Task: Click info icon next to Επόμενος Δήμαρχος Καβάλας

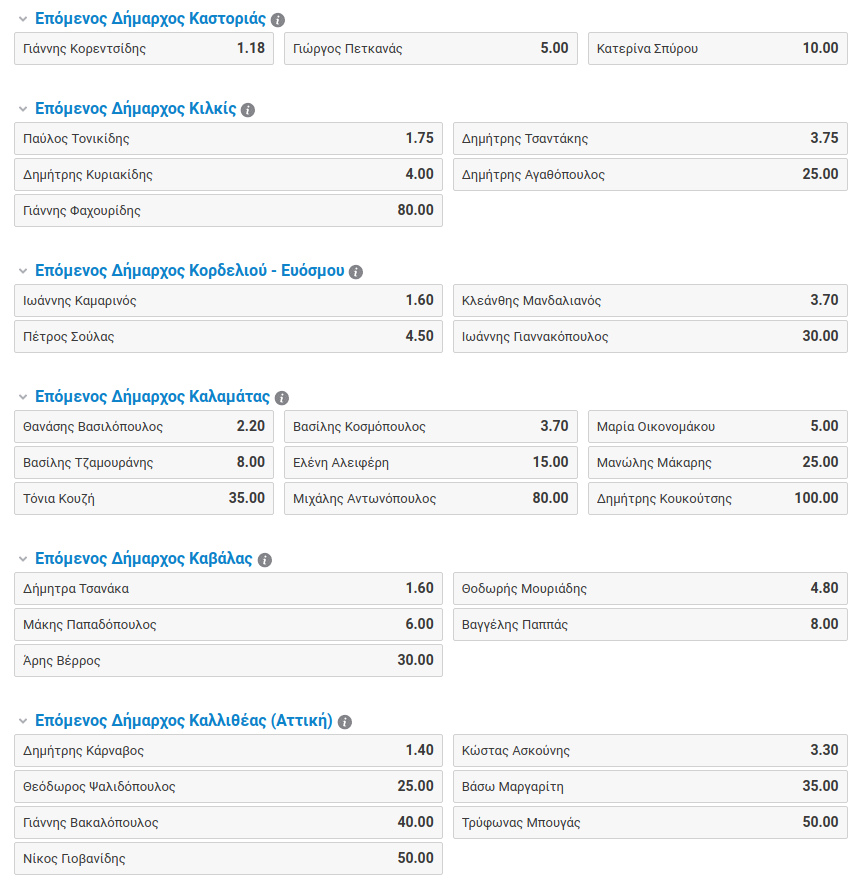Action: [x=265, y=560]
